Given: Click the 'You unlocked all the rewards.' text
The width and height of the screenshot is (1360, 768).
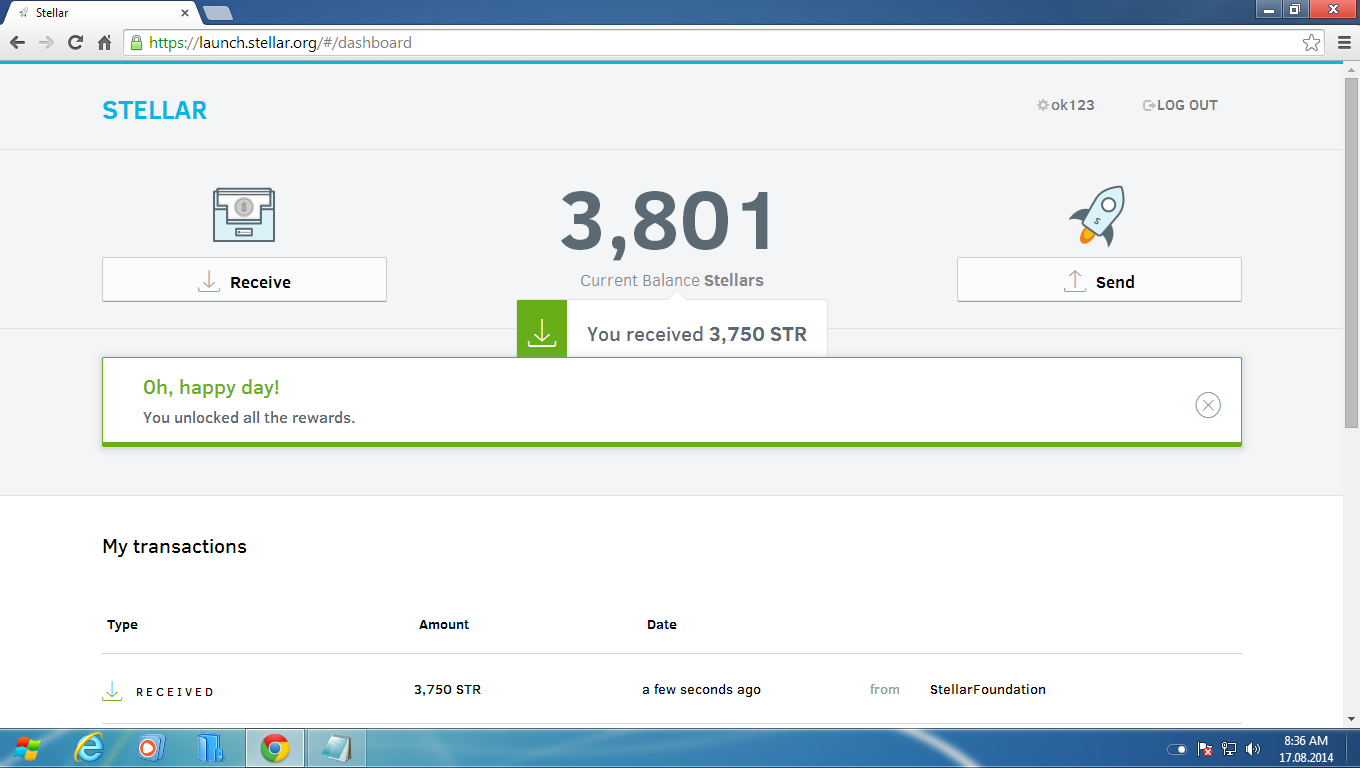Looking at the screenshot, I should click(249, 417).
